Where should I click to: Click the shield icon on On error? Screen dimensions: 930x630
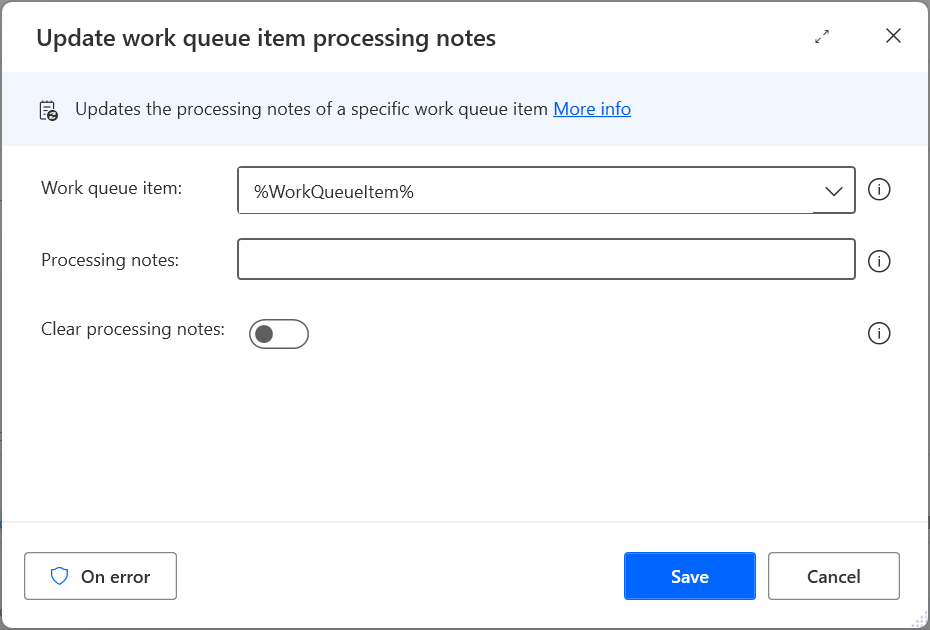click(60, 576)
